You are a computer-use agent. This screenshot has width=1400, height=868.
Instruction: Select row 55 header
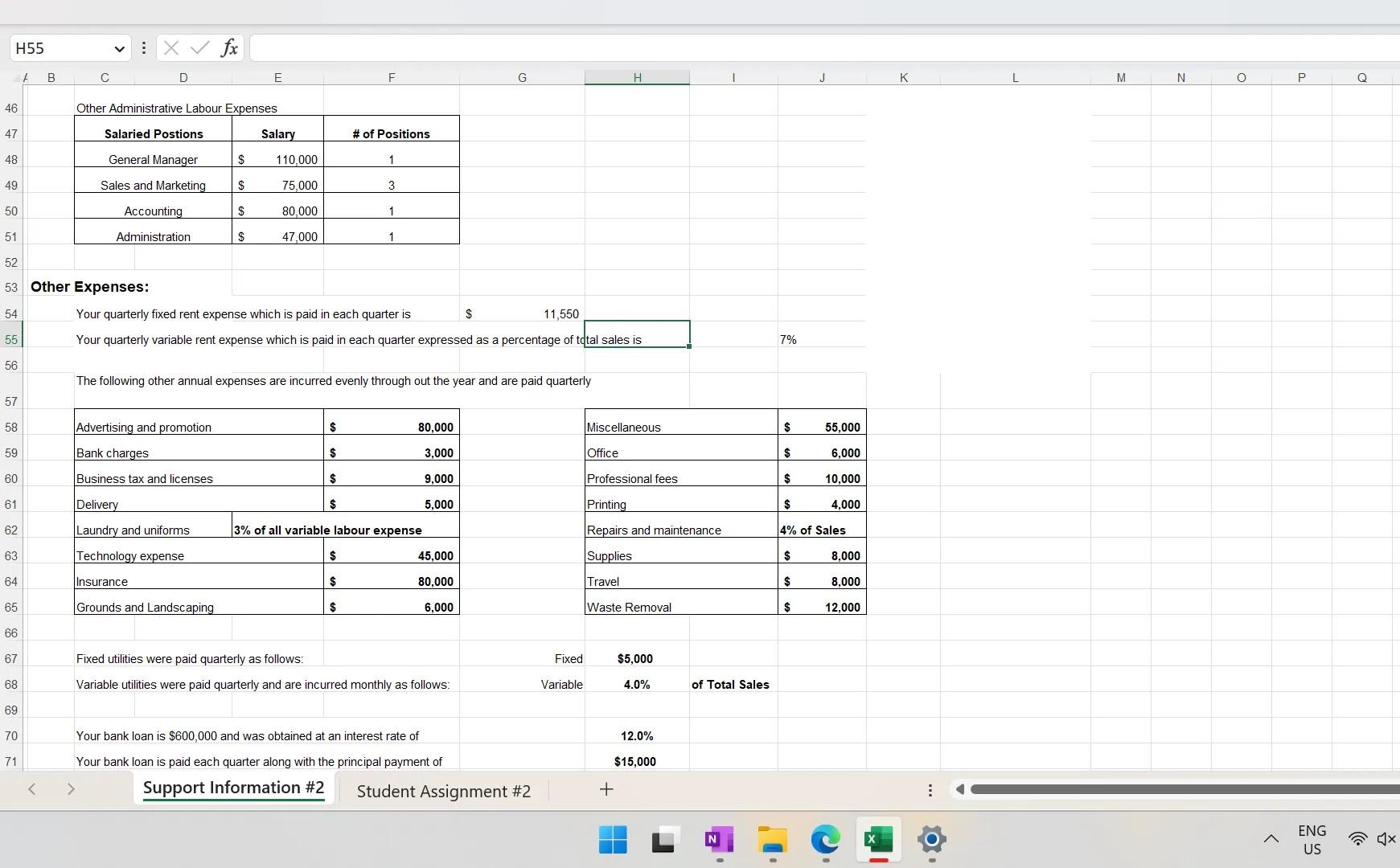coord(11,339)
